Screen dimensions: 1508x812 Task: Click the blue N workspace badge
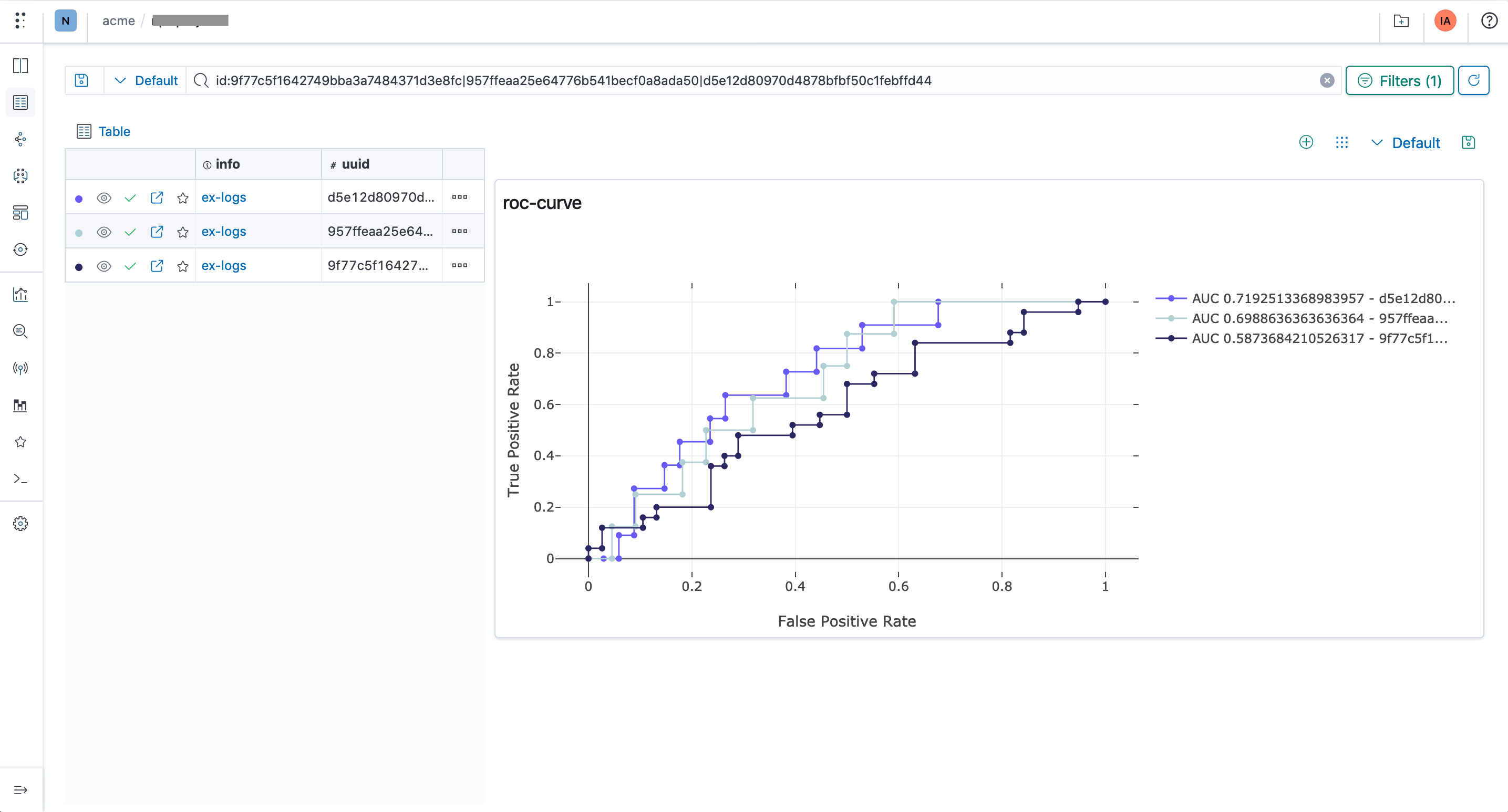66,20
